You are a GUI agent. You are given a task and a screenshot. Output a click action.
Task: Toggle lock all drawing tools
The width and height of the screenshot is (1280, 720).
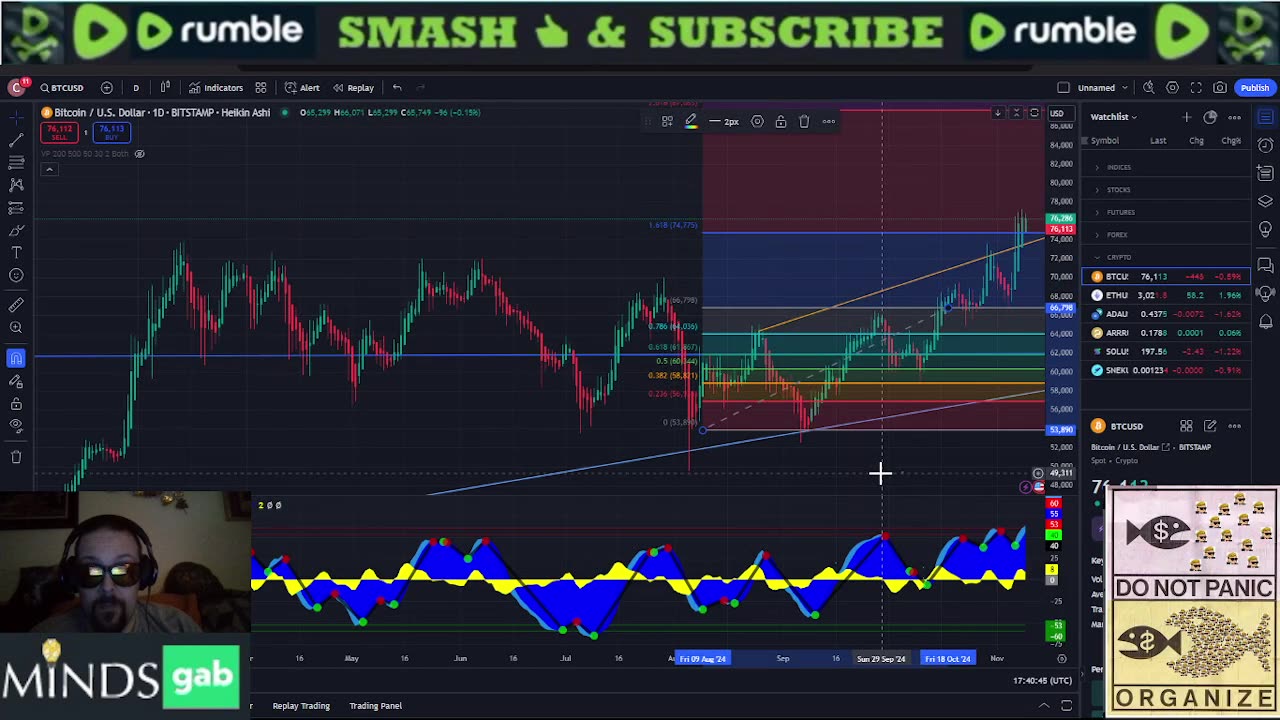point(16,404)
